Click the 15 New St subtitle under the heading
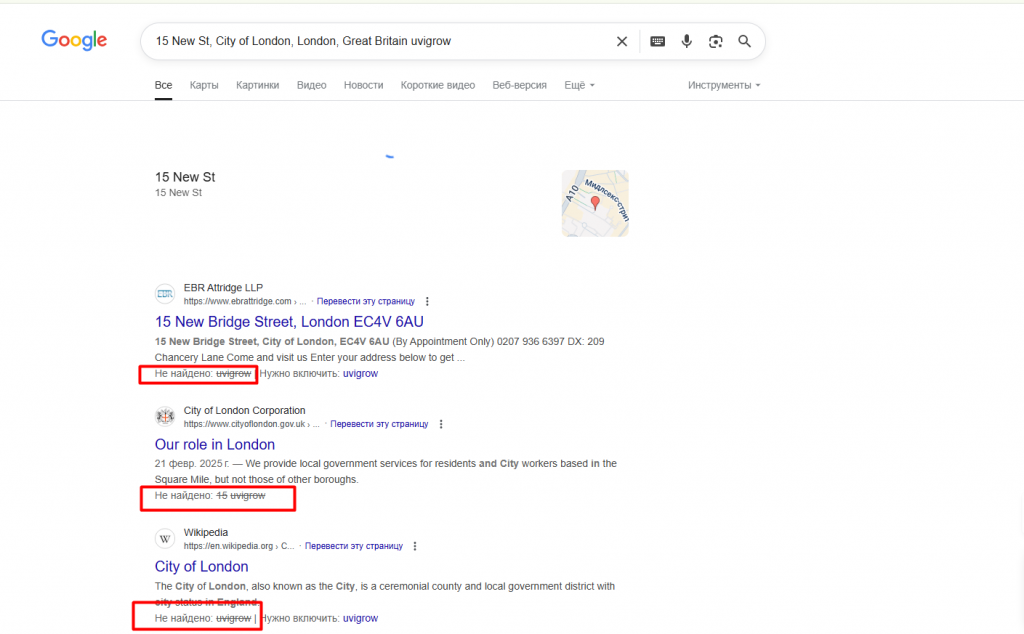Image resolution: width=1024 pixels, height=634 pixels. click(x=178, y=193)
